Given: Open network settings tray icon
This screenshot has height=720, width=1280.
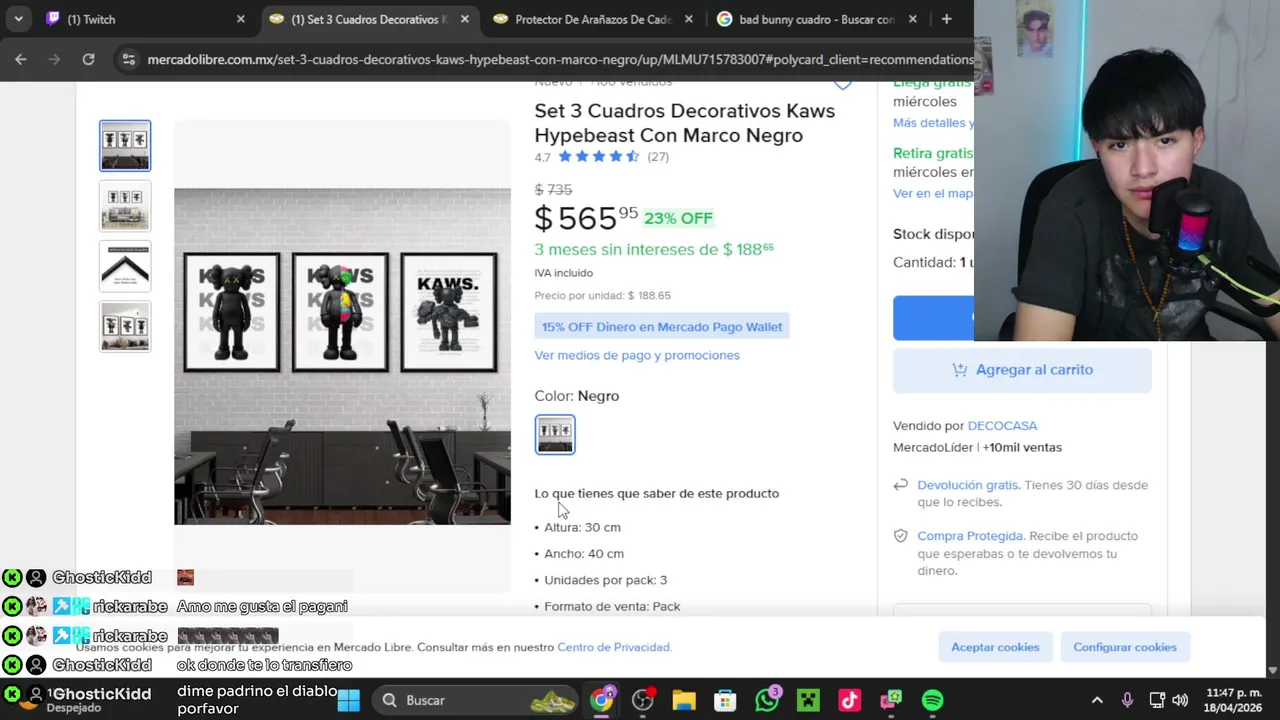Looking at the screenshot, I should [x=1157, y=700].
